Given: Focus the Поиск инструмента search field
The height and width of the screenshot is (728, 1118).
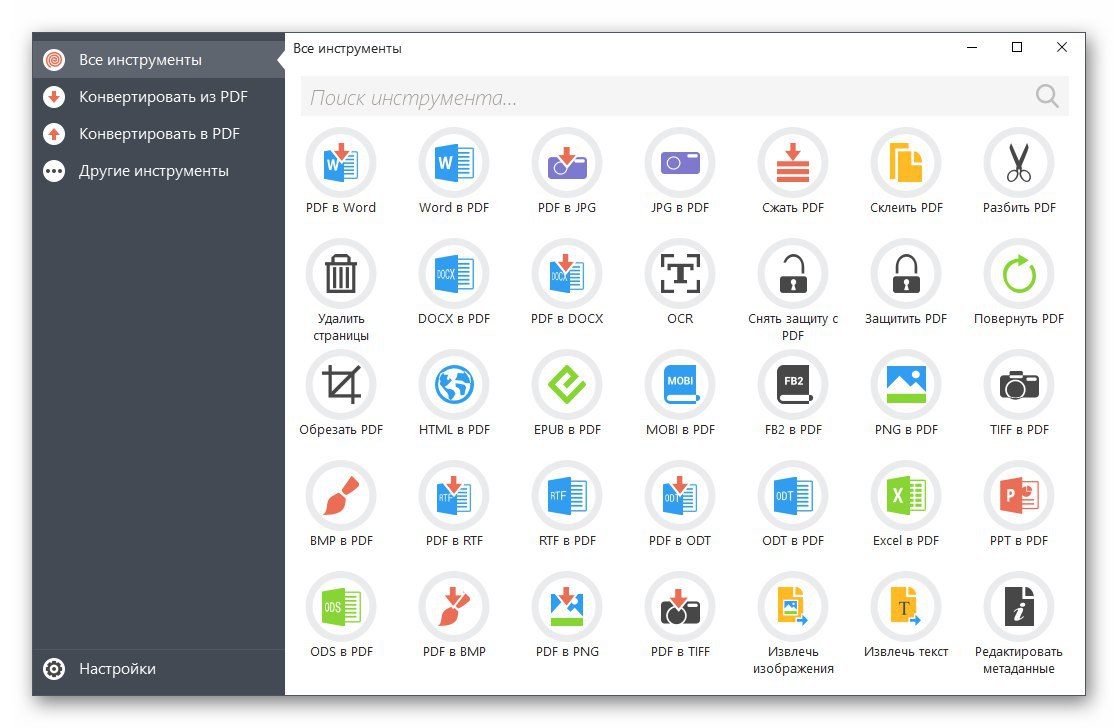Looking at the screenshot, I should pos(684,96).
